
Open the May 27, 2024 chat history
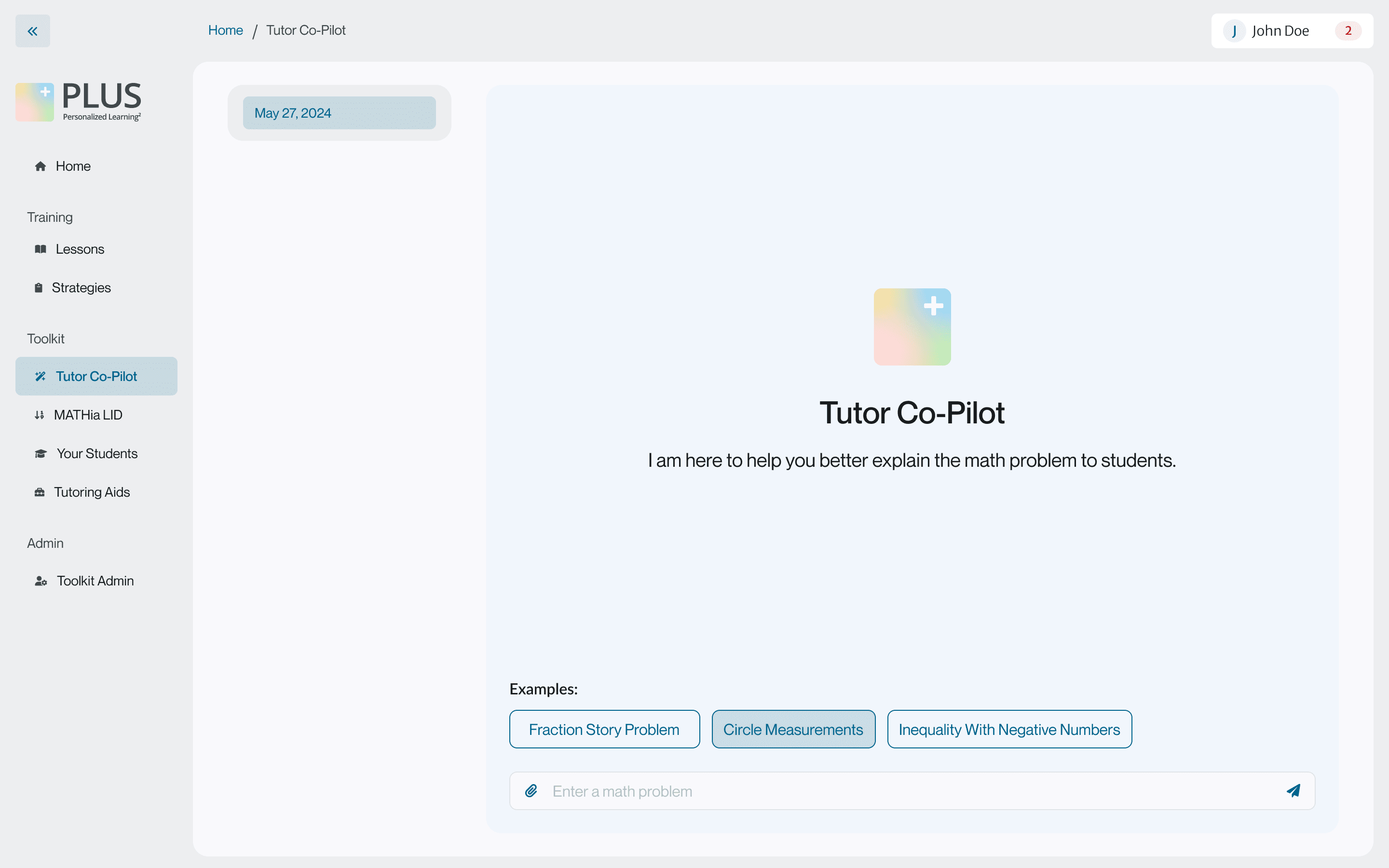click(339, 113)
